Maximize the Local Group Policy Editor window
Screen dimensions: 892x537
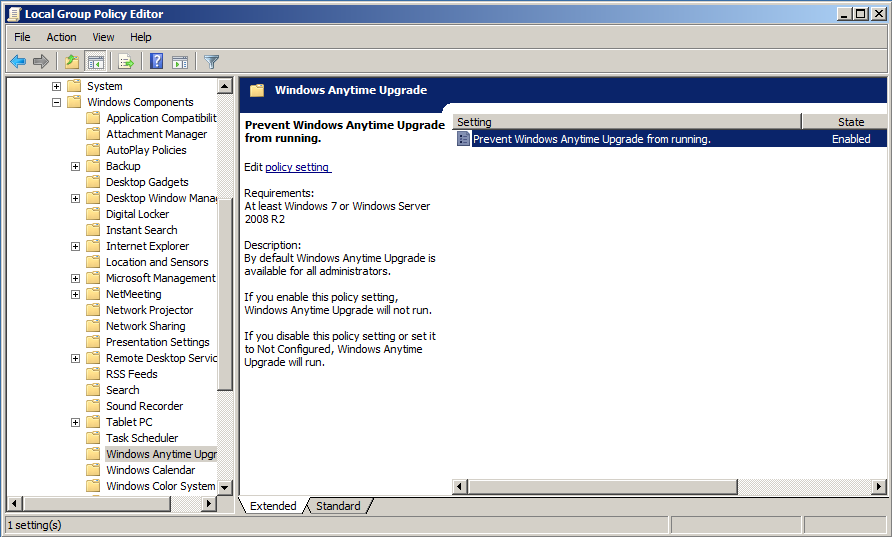(861, 14)
